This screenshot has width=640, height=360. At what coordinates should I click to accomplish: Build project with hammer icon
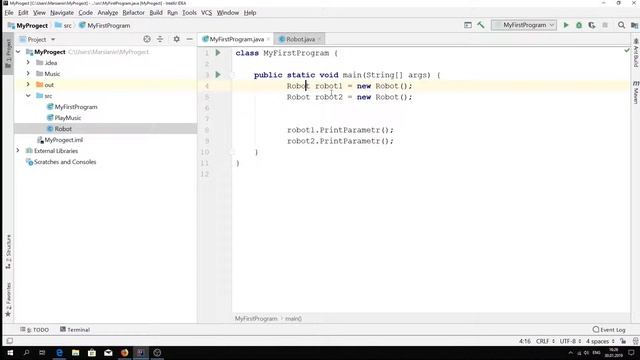(481, 25)
